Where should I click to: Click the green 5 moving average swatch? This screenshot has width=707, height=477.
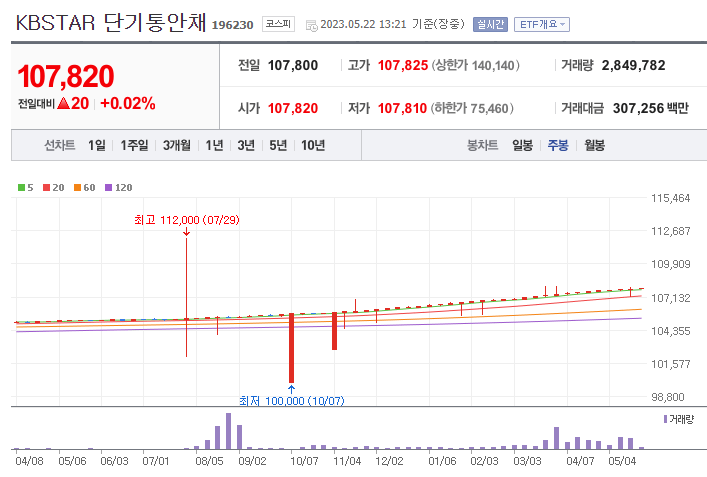(21, 187)
